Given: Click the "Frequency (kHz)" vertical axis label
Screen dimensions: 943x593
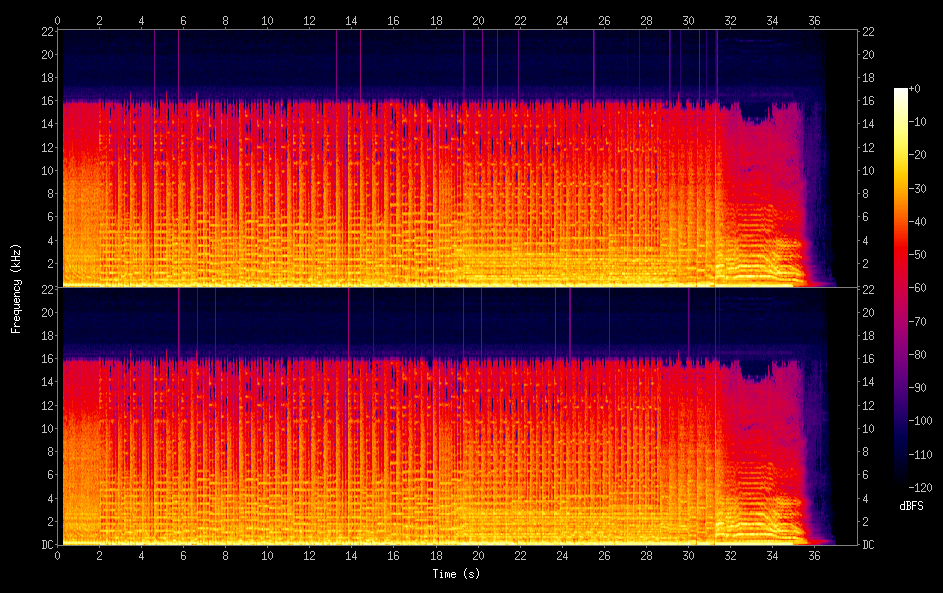Looking at the screenshot, I should point(16,288).
